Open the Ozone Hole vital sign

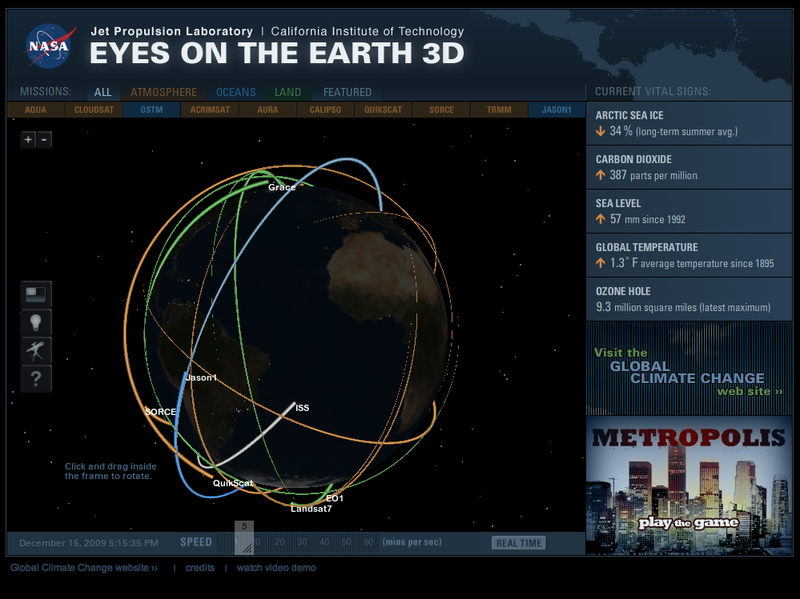(689, 300)
